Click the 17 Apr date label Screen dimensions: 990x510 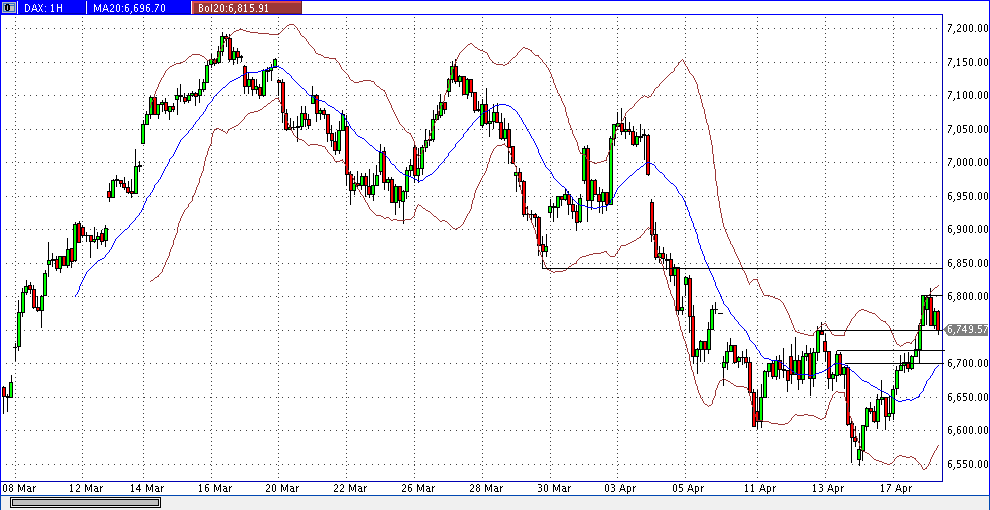(897, 488)
